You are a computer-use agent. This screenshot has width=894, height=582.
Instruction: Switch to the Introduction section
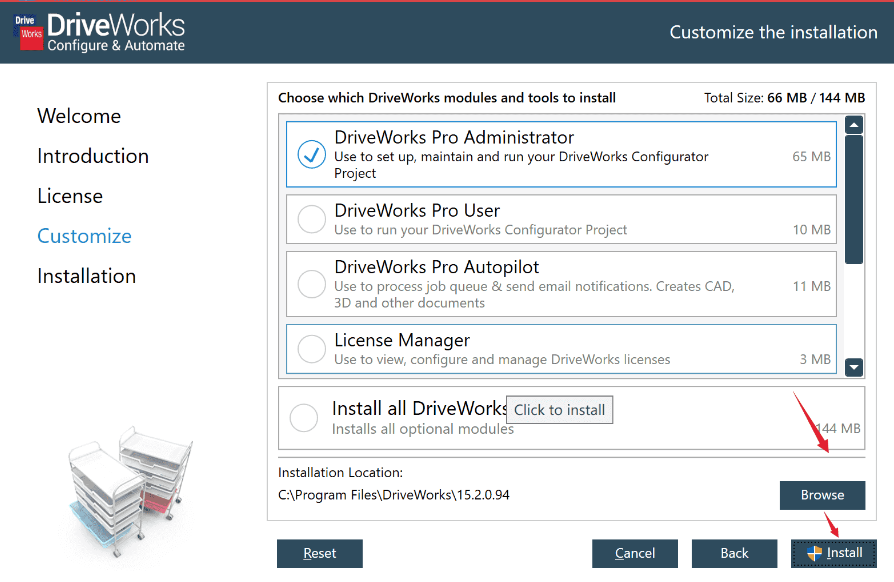[x=92, y=156]
